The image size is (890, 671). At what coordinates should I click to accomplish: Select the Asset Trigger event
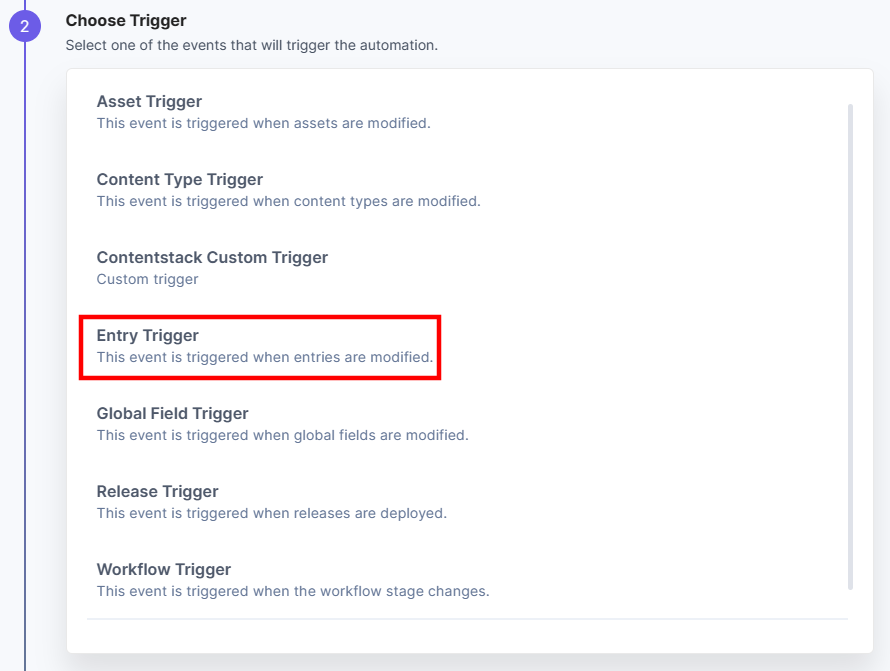click(148, 101)
